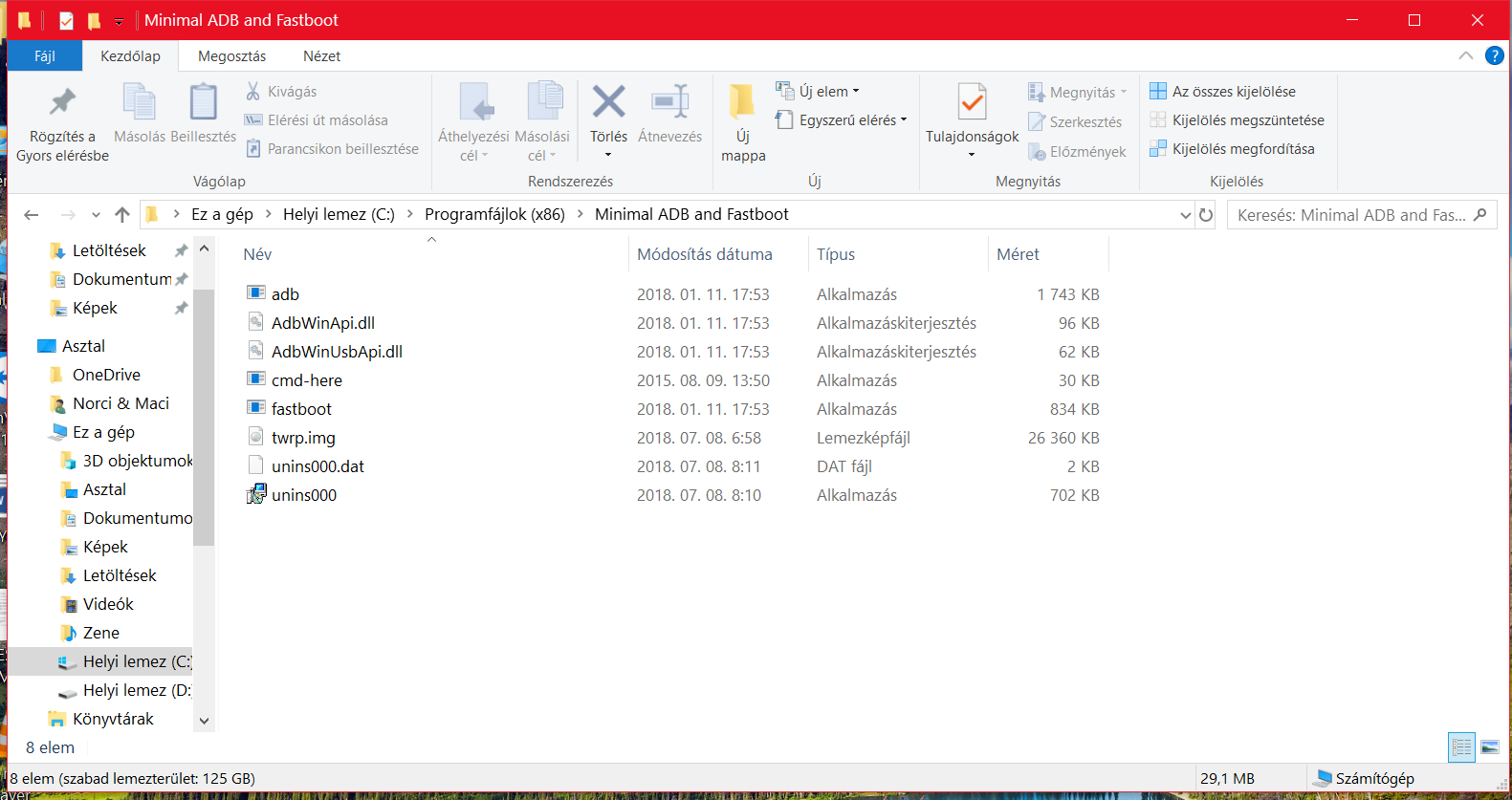
Task: Open recent locations dropdown arrow
Action: (96, 215)
